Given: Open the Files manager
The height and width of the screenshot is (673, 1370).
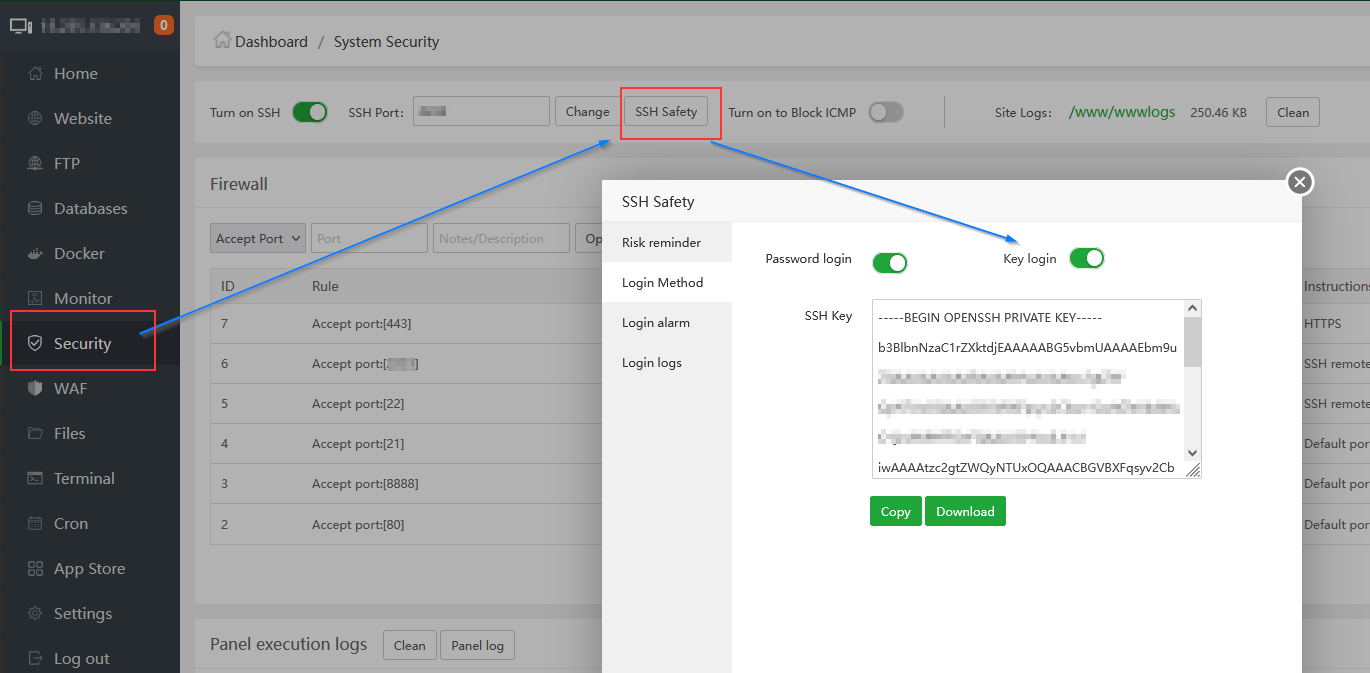Looking at the screenshot, I should [x=67, y=433].
